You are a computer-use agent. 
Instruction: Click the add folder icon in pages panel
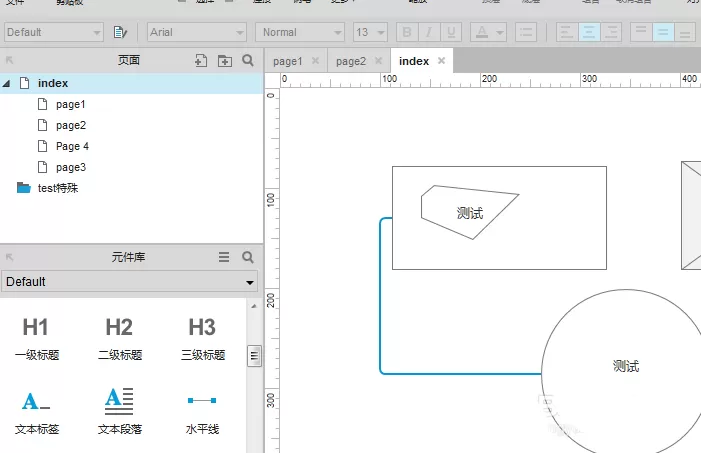(224, 60)
